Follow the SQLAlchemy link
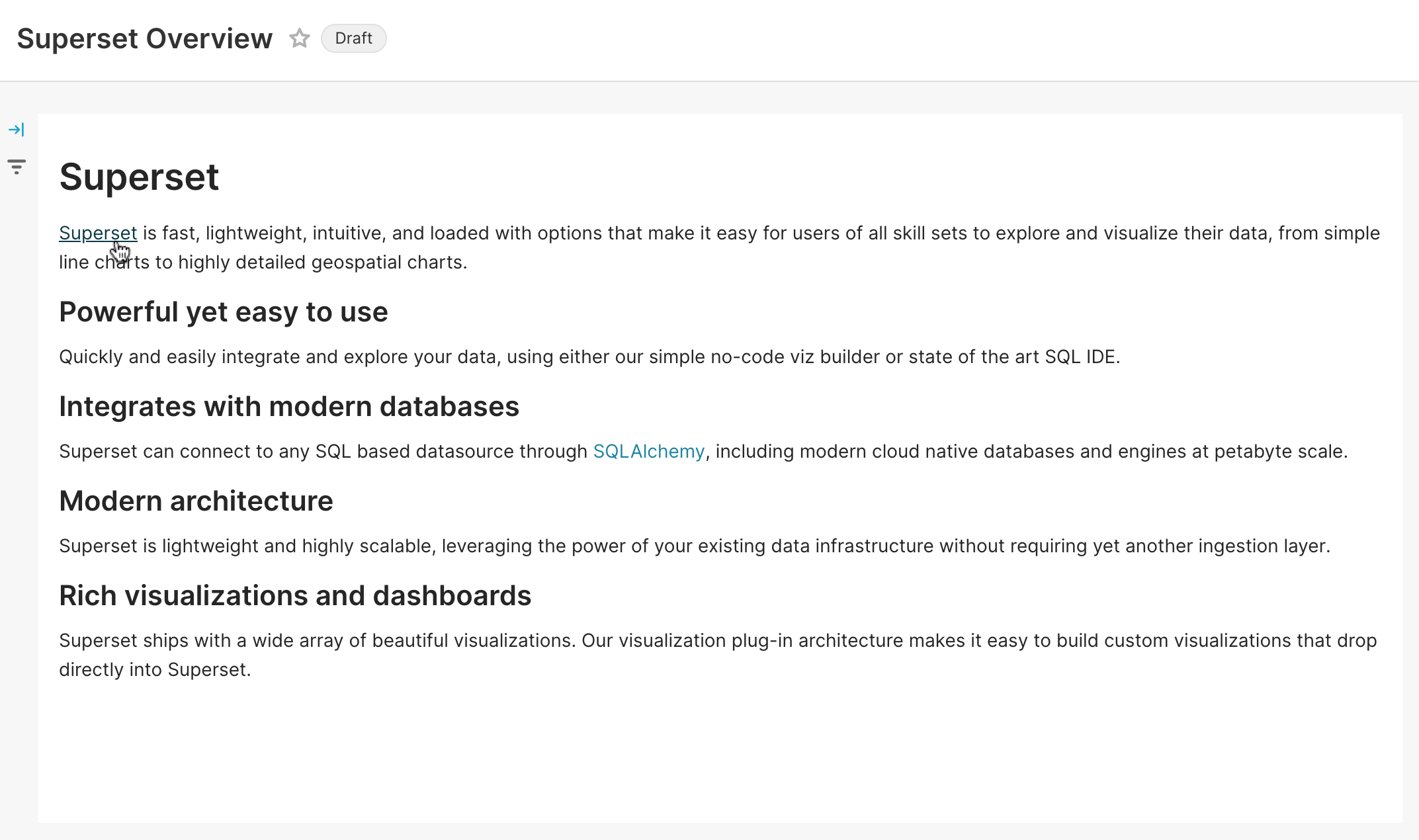This screenshot has width=1419, height=840. (648, 451)
